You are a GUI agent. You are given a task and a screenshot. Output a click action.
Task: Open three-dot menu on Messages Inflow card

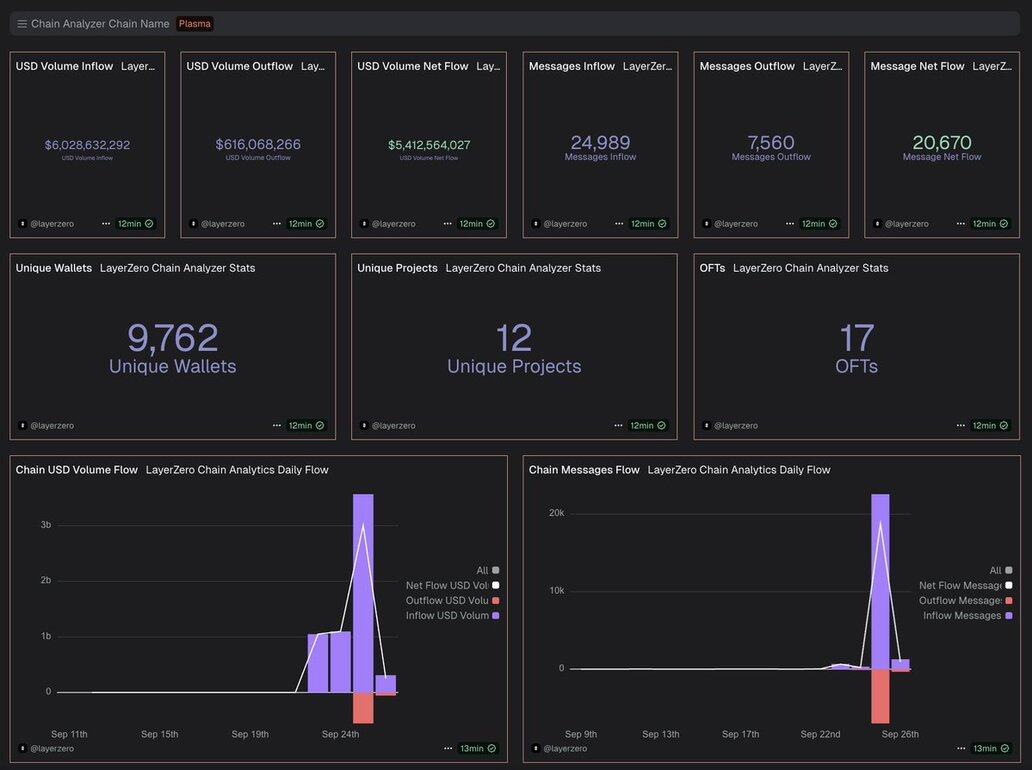pos(619,224)
